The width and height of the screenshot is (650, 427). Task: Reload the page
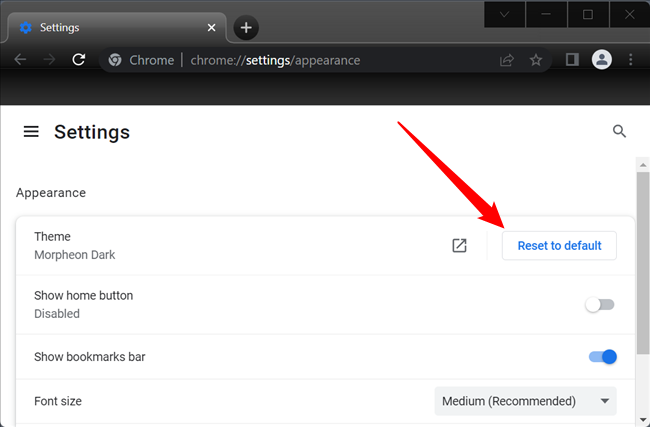tap(79, 60)
